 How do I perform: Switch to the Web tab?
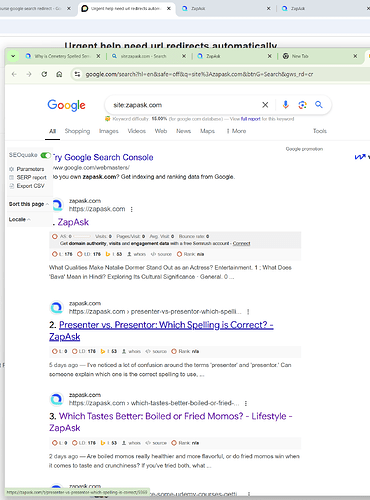click(161, 131)
